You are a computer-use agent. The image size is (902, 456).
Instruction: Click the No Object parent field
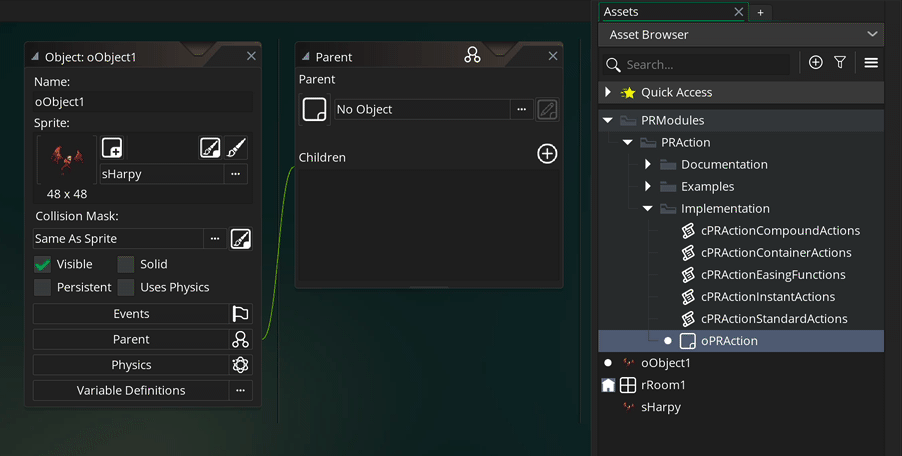(x=422, y=109)
